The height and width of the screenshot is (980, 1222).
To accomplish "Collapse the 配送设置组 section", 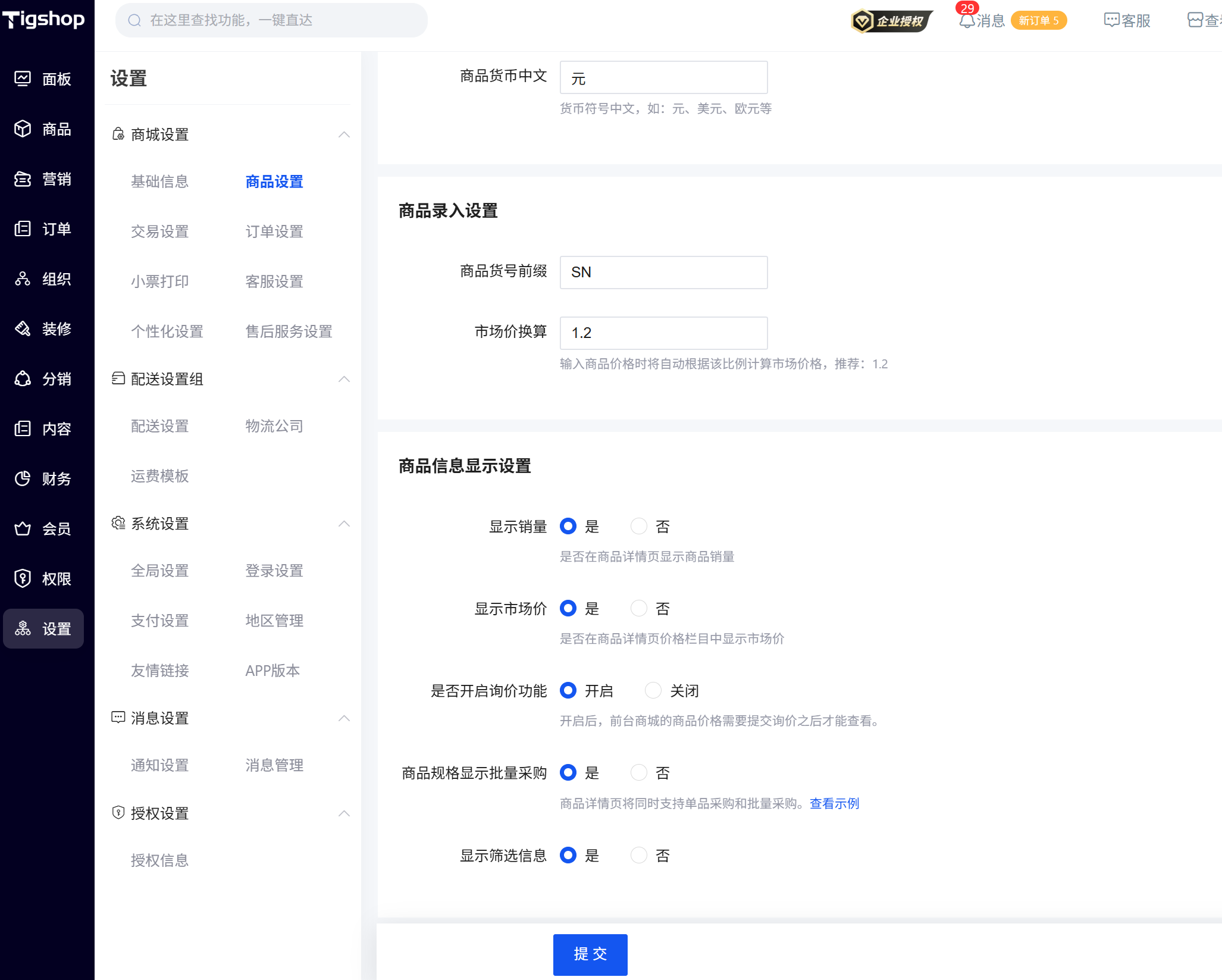I will pyautogui.click(x=344, y=379).
